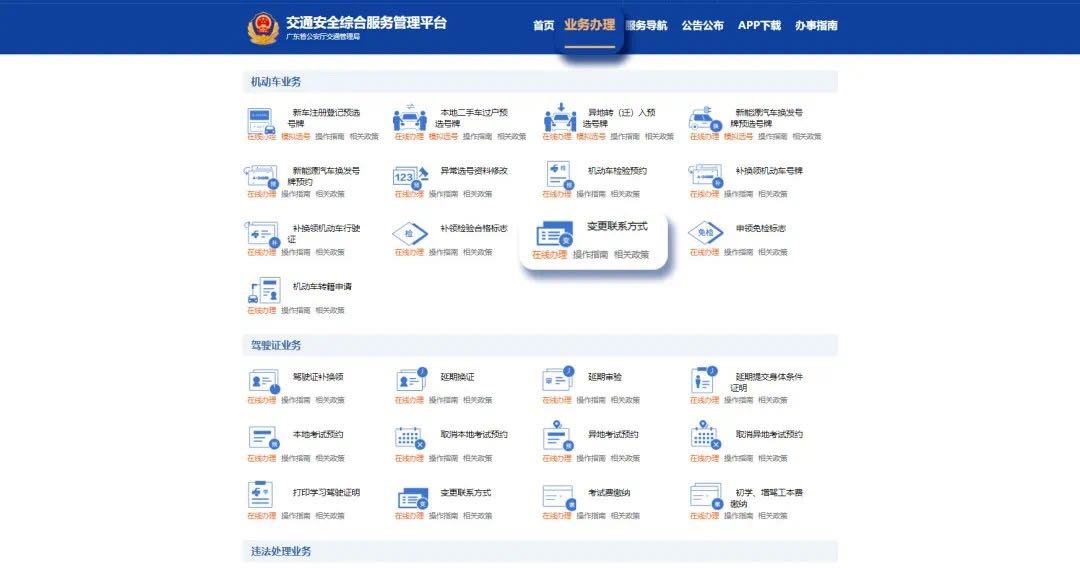
Task: Click the 异地转(迁)入预选号牌 icon
Action: pyautogui.click(x=559, y=118)
